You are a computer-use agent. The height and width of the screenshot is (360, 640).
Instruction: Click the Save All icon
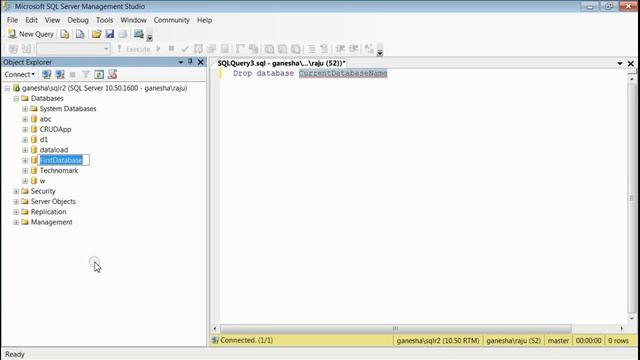tap(122, 34)
